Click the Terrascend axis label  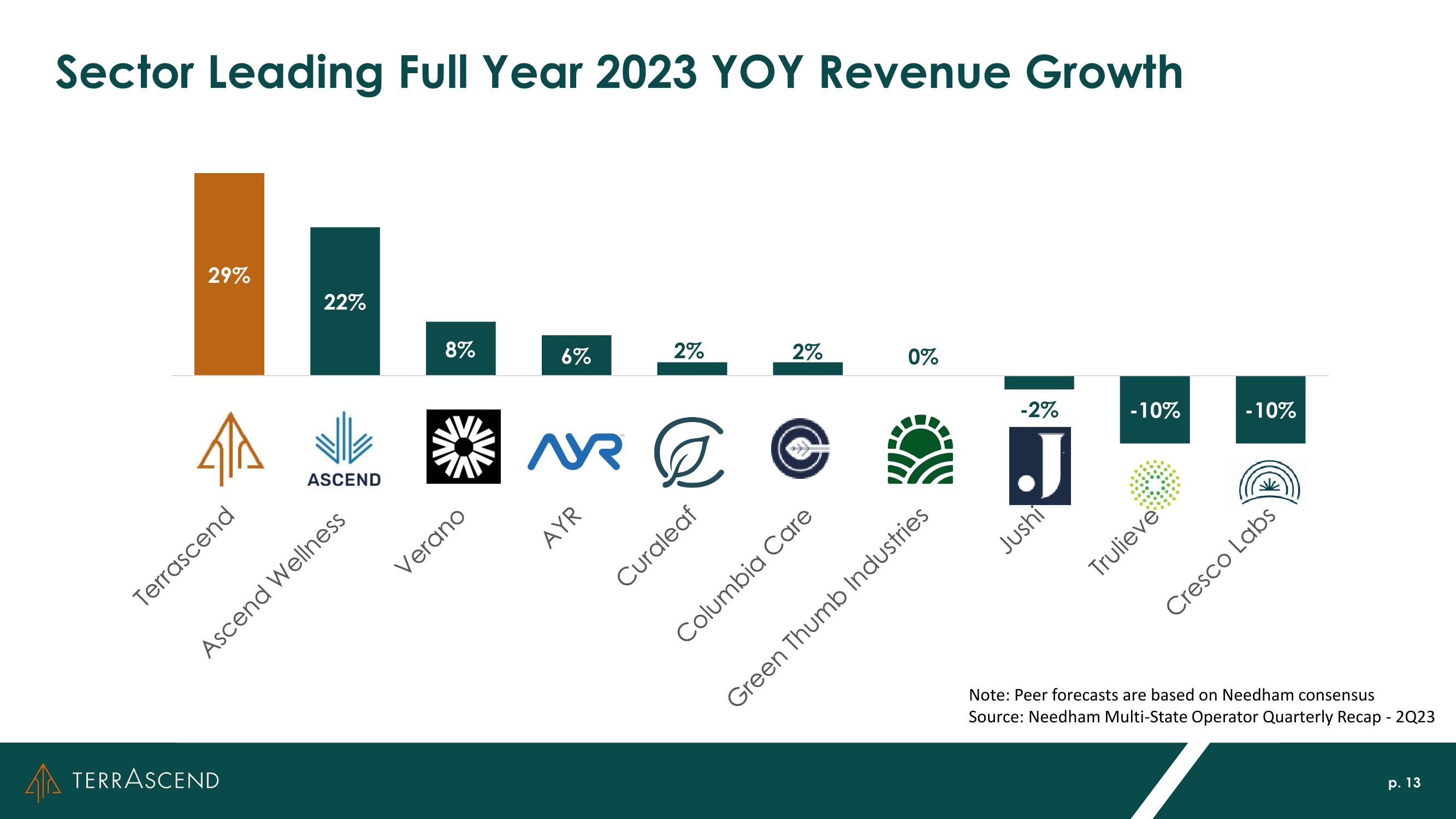[183, 556]
